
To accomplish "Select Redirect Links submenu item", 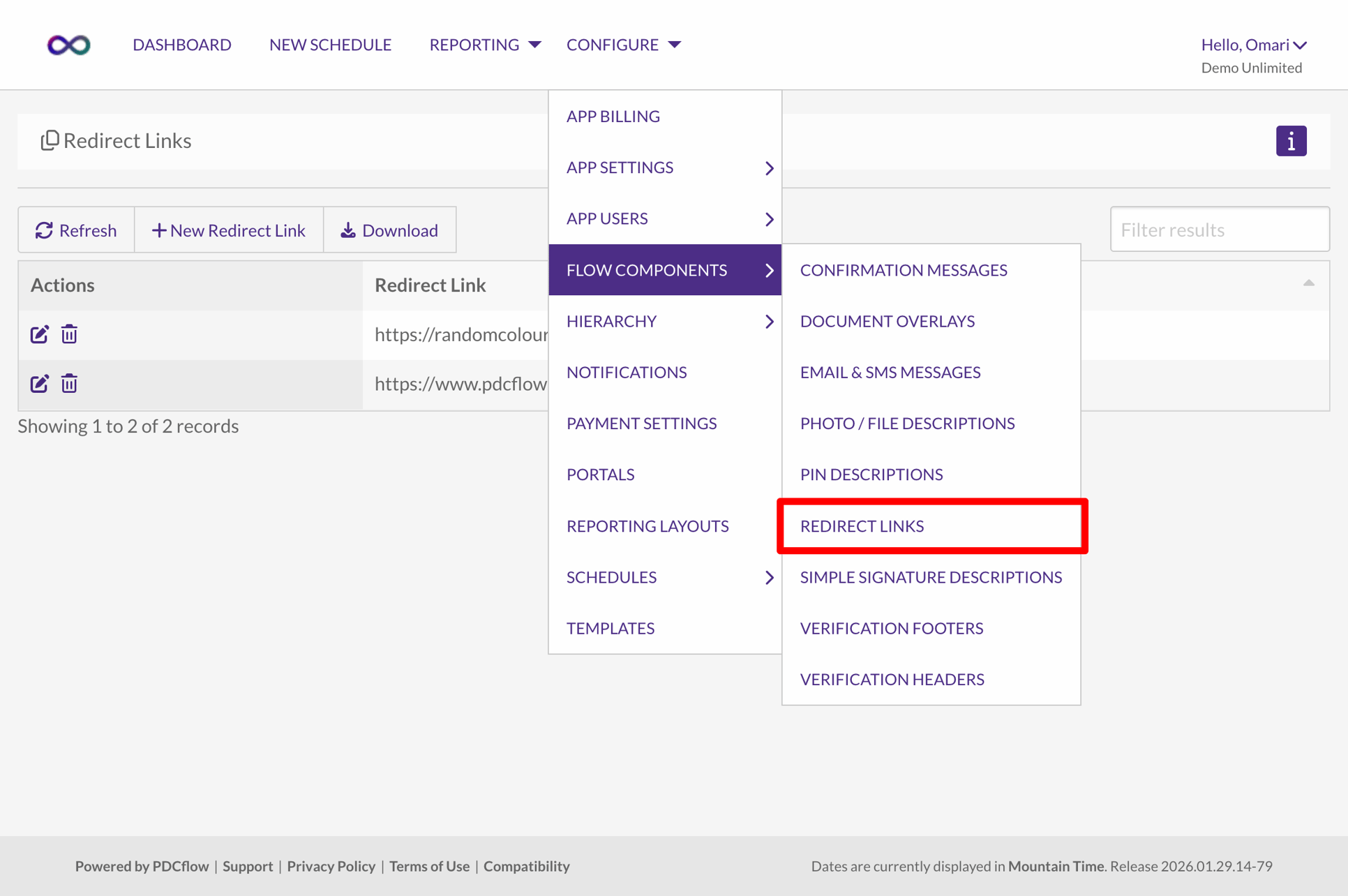I will [931, 526].
